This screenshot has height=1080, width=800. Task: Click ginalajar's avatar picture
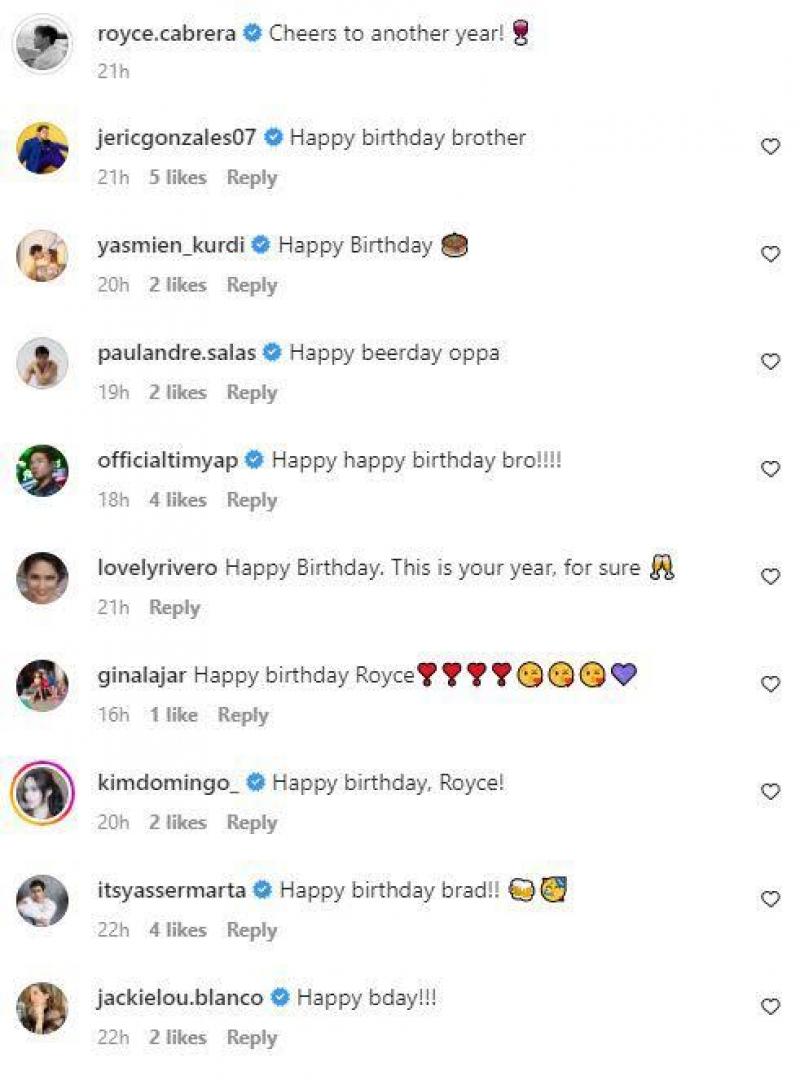point(42,685)
